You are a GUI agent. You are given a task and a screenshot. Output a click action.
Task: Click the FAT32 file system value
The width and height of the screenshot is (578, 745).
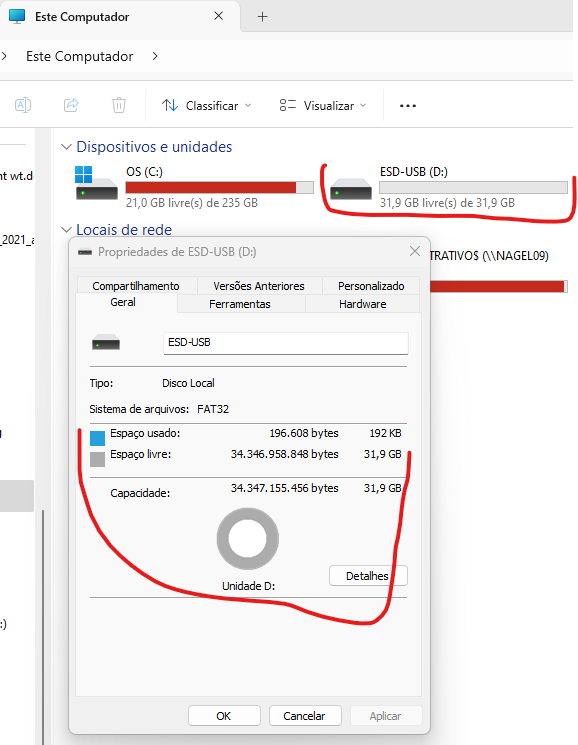click(x=213, y=409)
